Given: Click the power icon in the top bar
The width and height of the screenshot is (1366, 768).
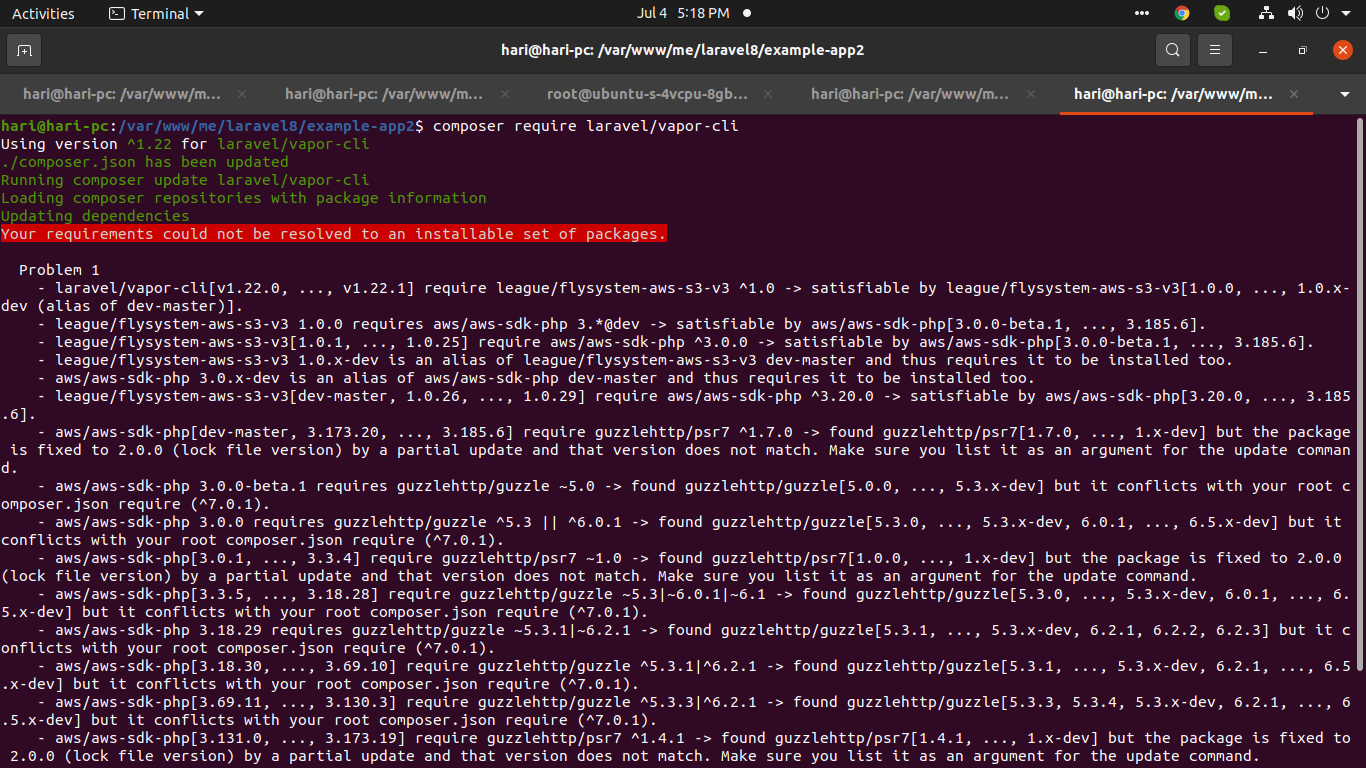Looking at the screenshot, I should pos(1321,13).
